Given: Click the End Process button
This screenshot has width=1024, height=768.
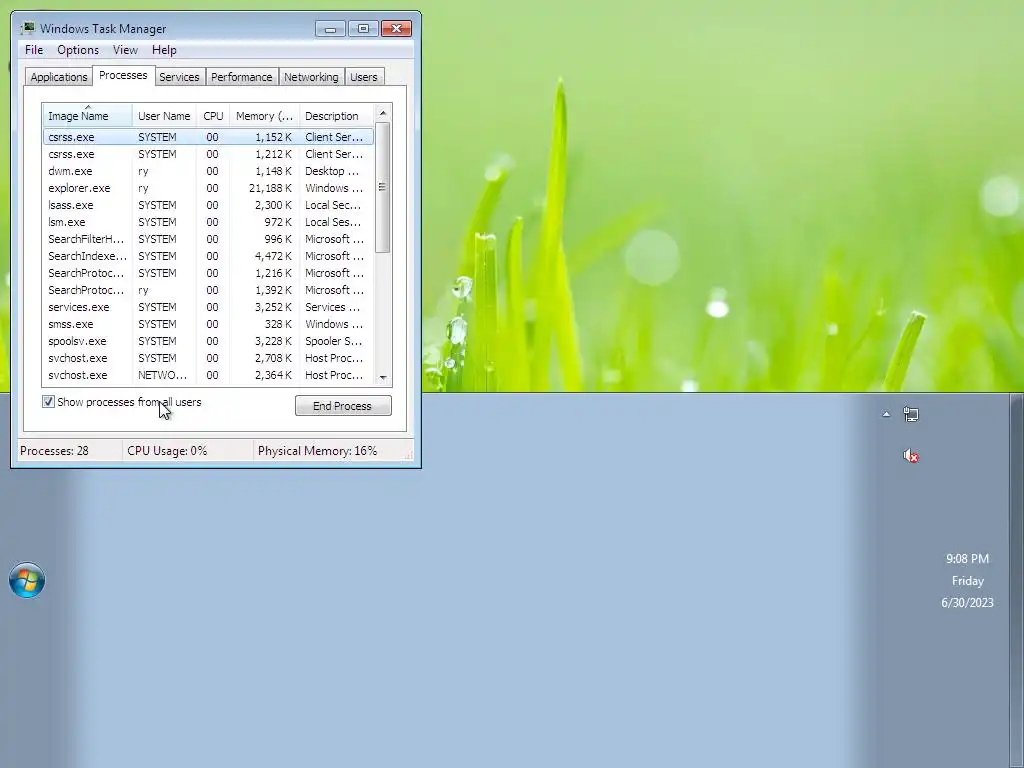Looking at the screenshot, I should [x=343, y=406].
